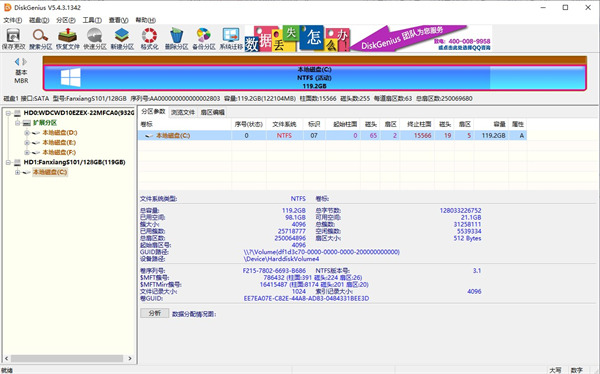
Task: Launch the 恢复文件 file recovery tool
Action: point(68,39)
